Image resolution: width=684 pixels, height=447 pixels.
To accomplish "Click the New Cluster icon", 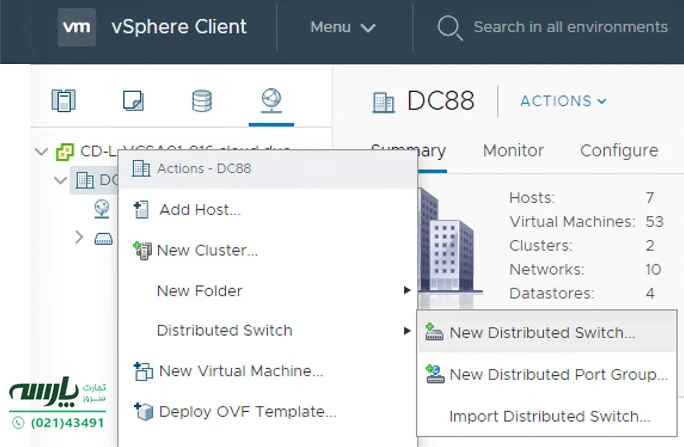I will [142, 250].
